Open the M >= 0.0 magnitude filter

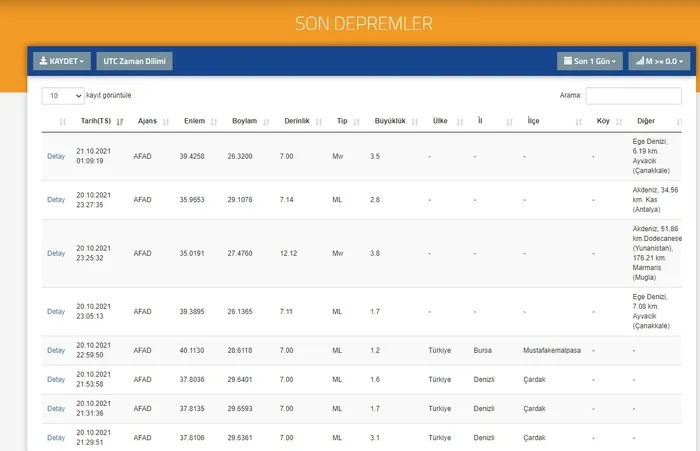pos(659,61)
